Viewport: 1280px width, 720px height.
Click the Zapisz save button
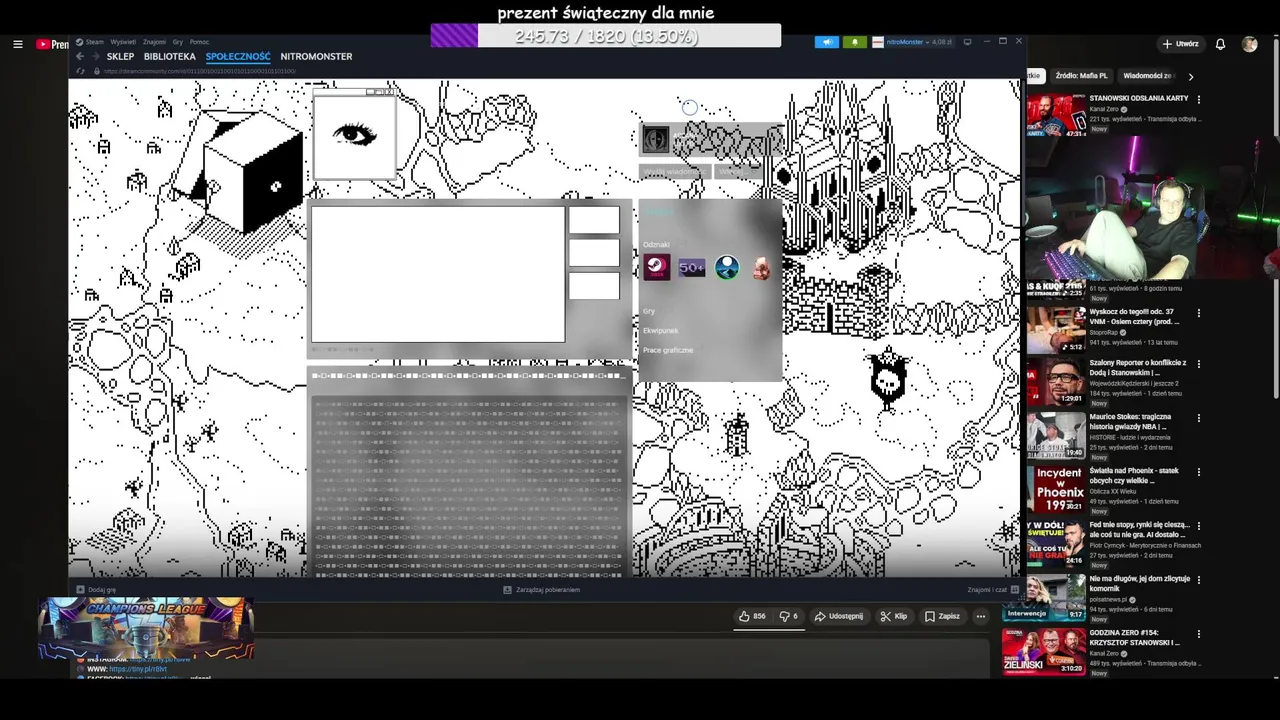(x=942, y=616)
